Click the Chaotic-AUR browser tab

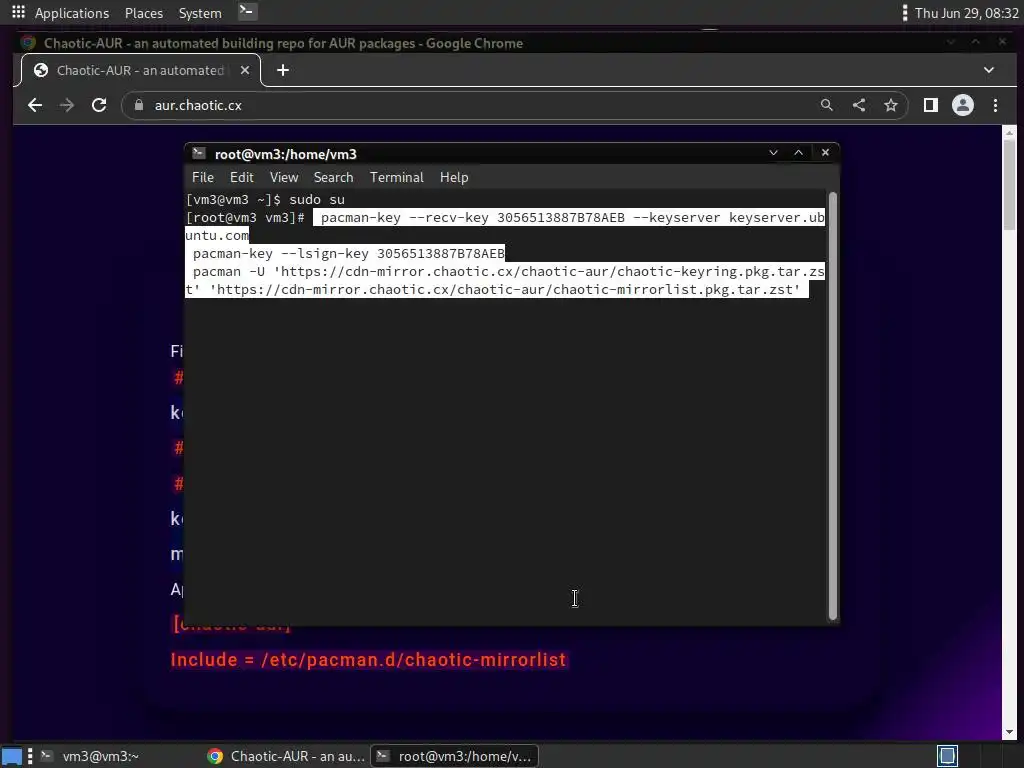[x=140, y=70]
